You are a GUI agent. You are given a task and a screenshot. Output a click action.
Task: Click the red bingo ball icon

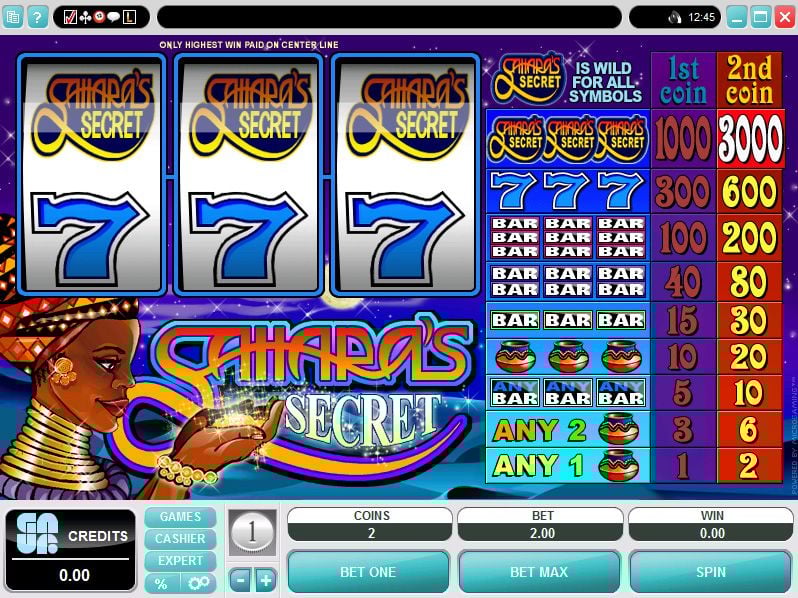(x=99, y=17)
